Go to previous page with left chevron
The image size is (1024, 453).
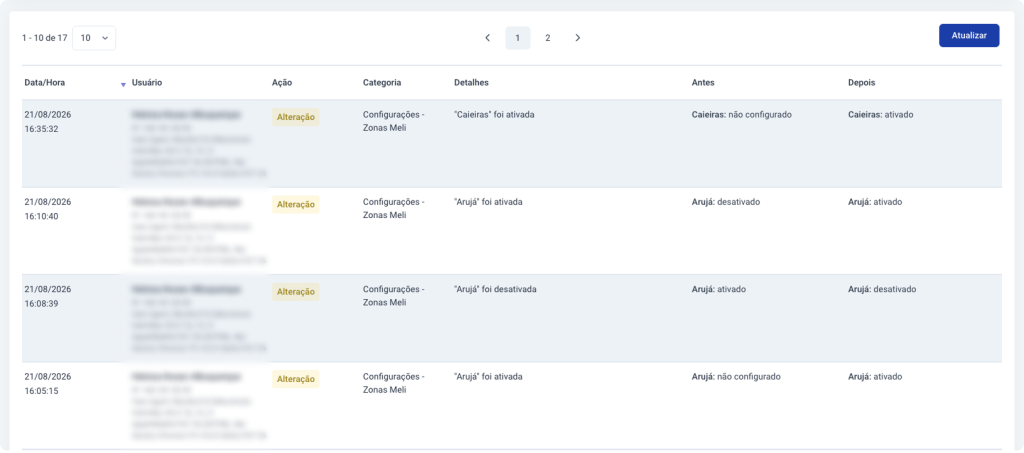pyautogui.click(x=487, y=38)
